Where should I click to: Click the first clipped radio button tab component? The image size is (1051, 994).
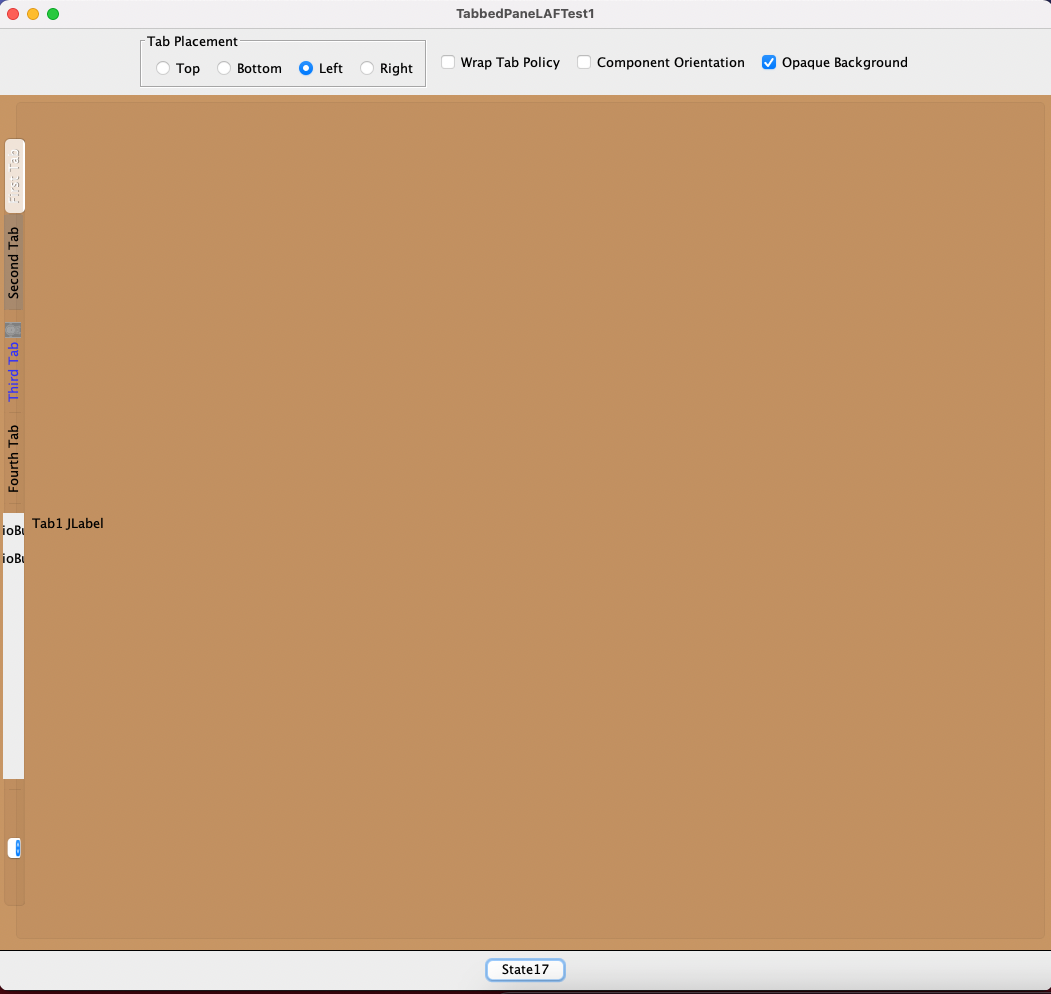click(13, 530)
